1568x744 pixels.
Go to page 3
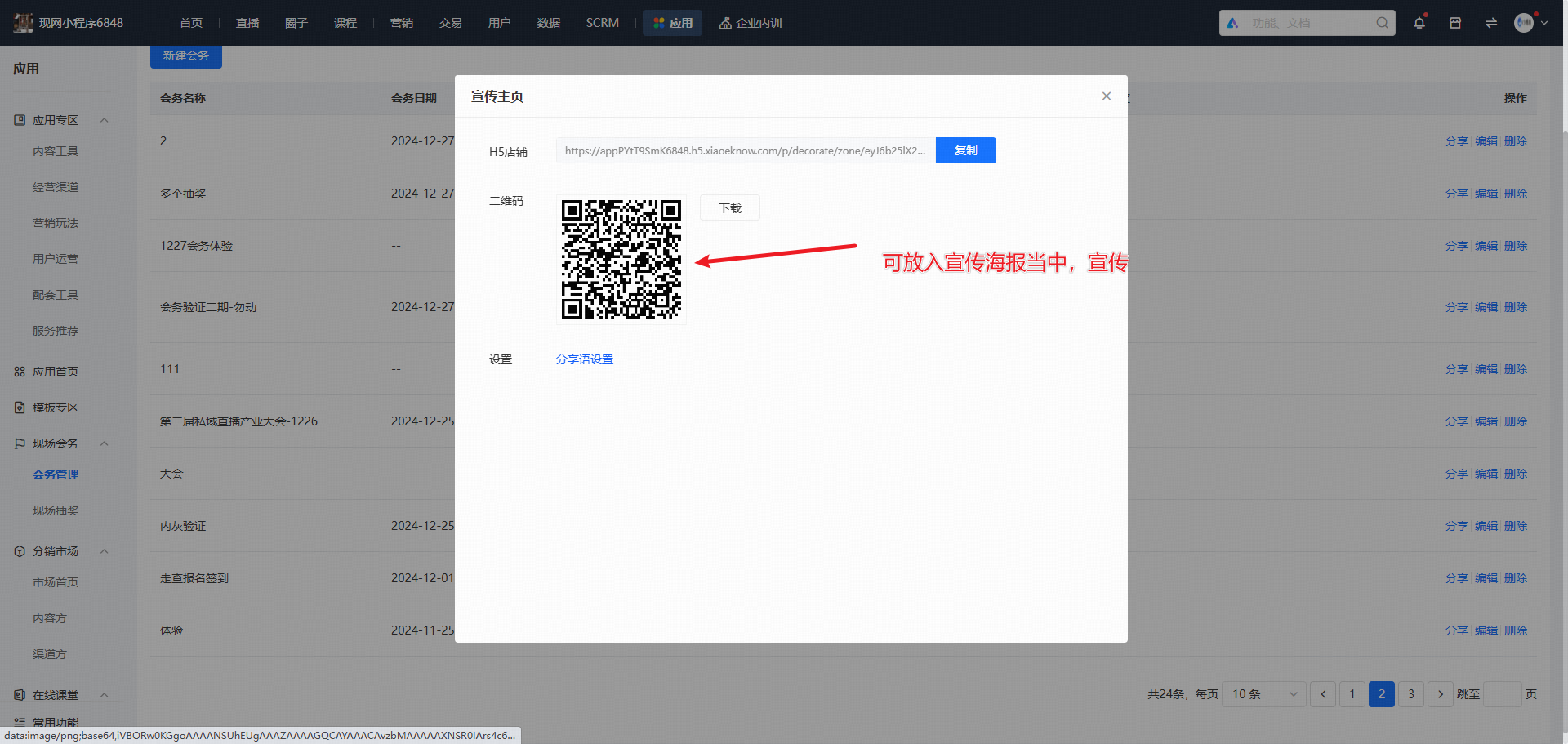(x=1411, y=694)
